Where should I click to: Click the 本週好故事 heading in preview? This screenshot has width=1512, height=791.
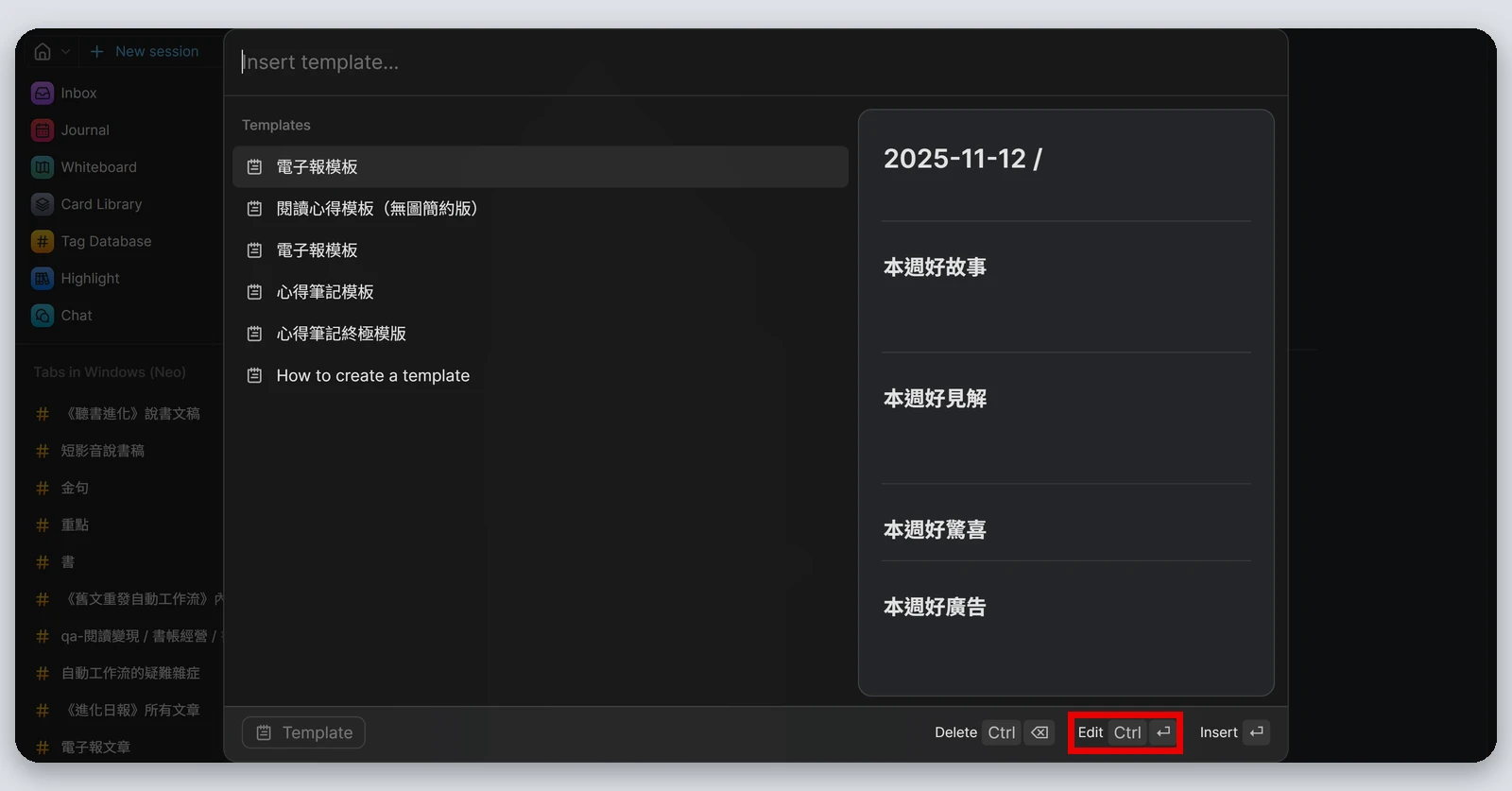click(x=935, y=267)
